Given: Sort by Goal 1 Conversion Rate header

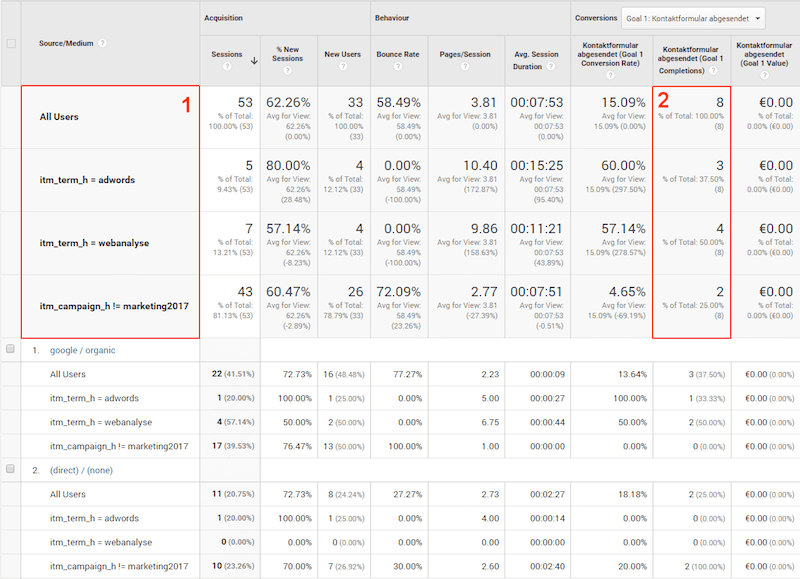Looking at the screenshot, I should [x=611, y=54].
